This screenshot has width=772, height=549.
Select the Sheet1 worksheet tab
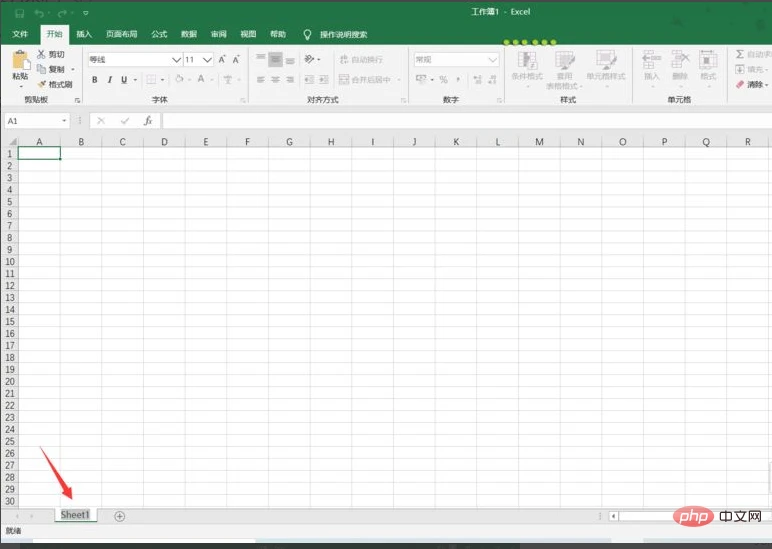(75, 515)
